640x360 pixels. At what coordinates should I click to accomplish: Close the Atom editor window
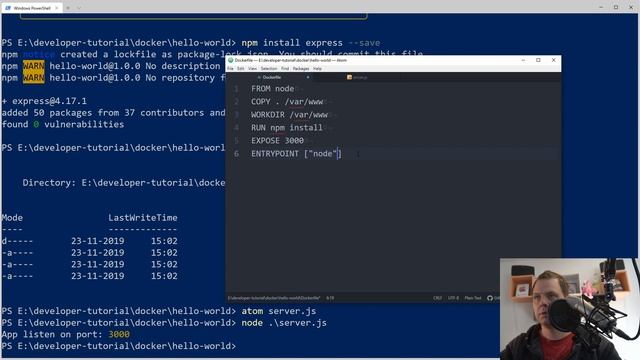(553, 60)
